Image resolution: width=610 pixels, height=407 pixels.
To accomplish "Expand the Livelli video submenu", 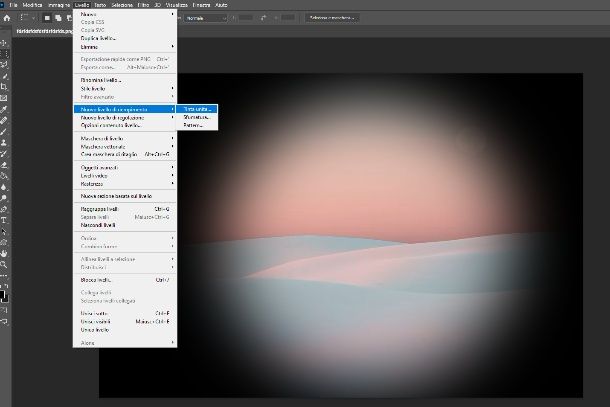I will click(125, 175).
